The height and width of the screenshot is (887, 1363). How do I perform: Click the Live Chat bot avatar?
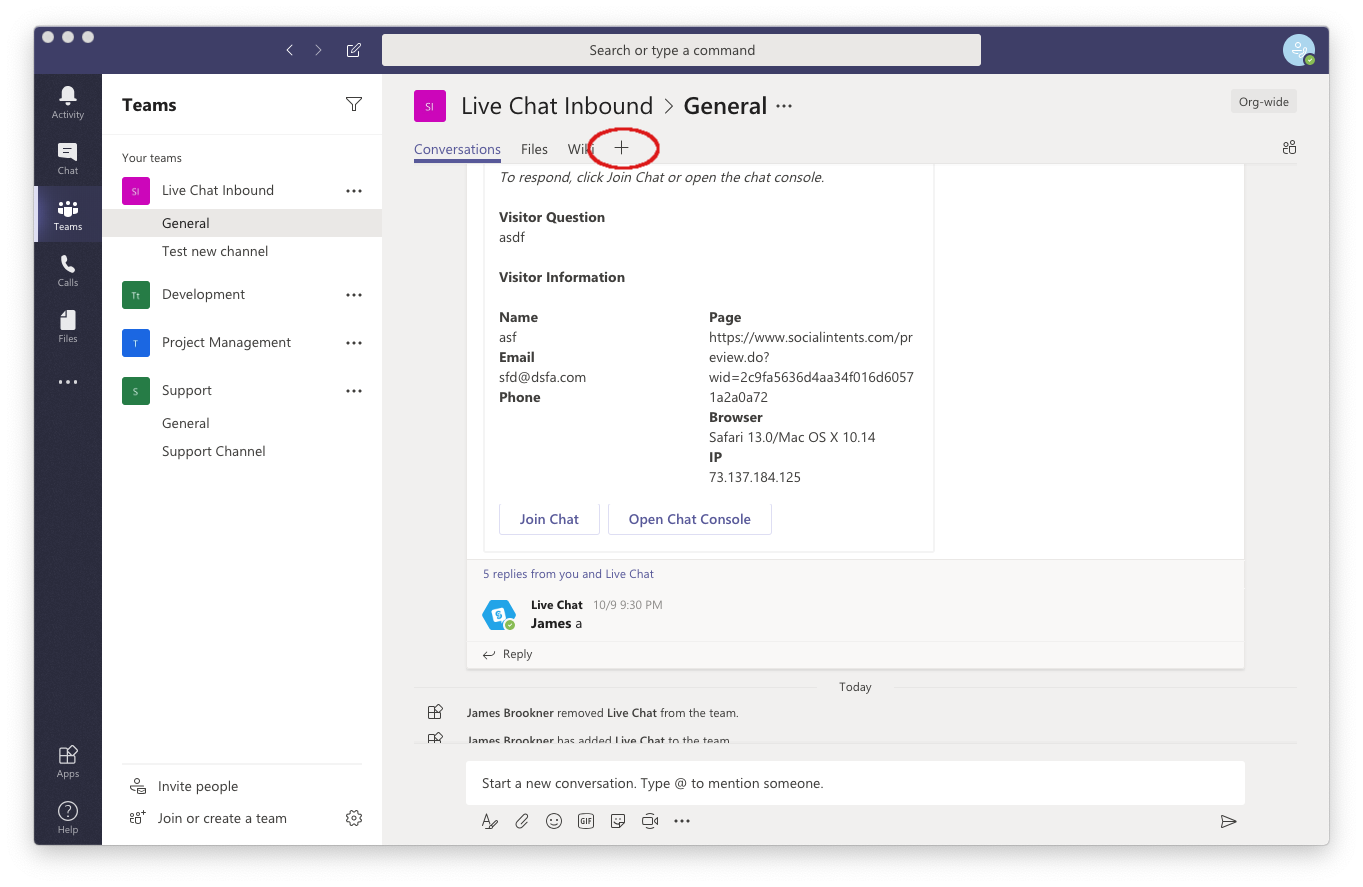click(499, 615)
